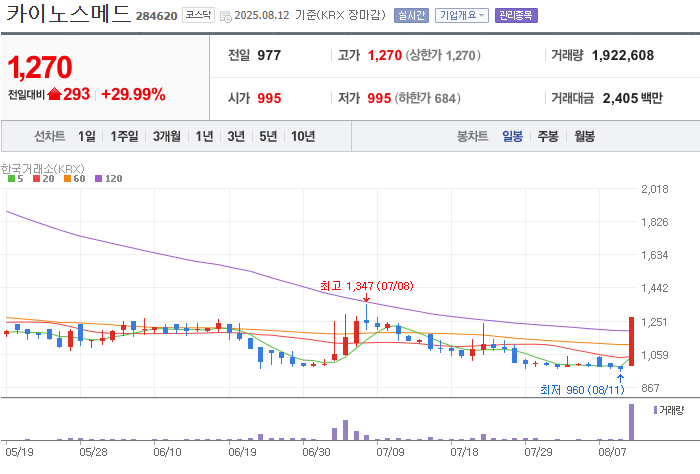Click the 08/07 date axis label
Image resolution: width=700 pixels, height=474 pixels.
612,452
